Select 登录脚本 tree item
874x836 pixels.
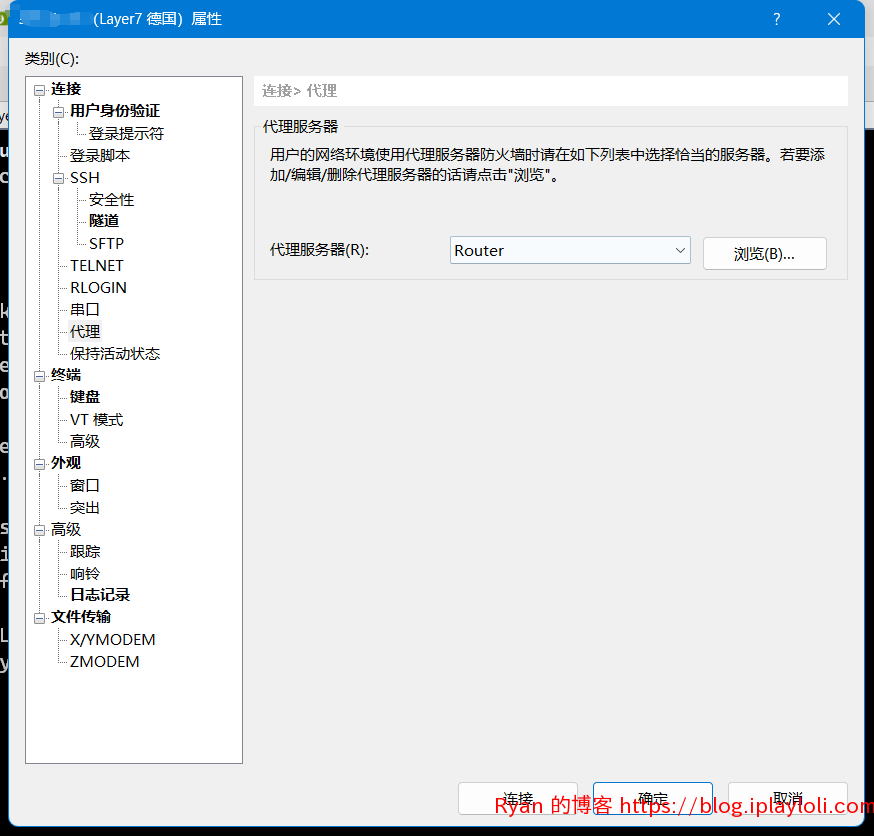[x=100, y=155]
